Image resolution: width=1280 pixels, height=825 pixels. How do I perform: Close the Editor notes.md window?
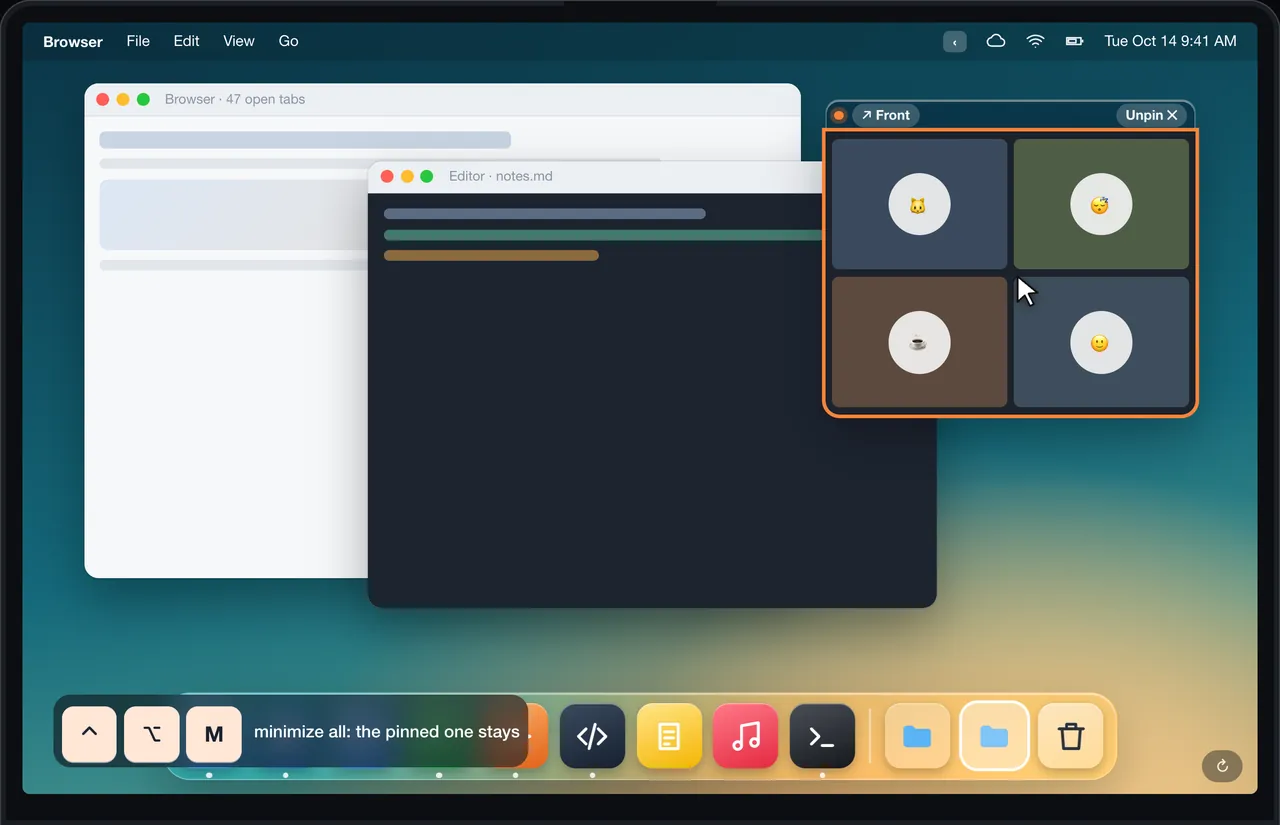coord(387,177)
